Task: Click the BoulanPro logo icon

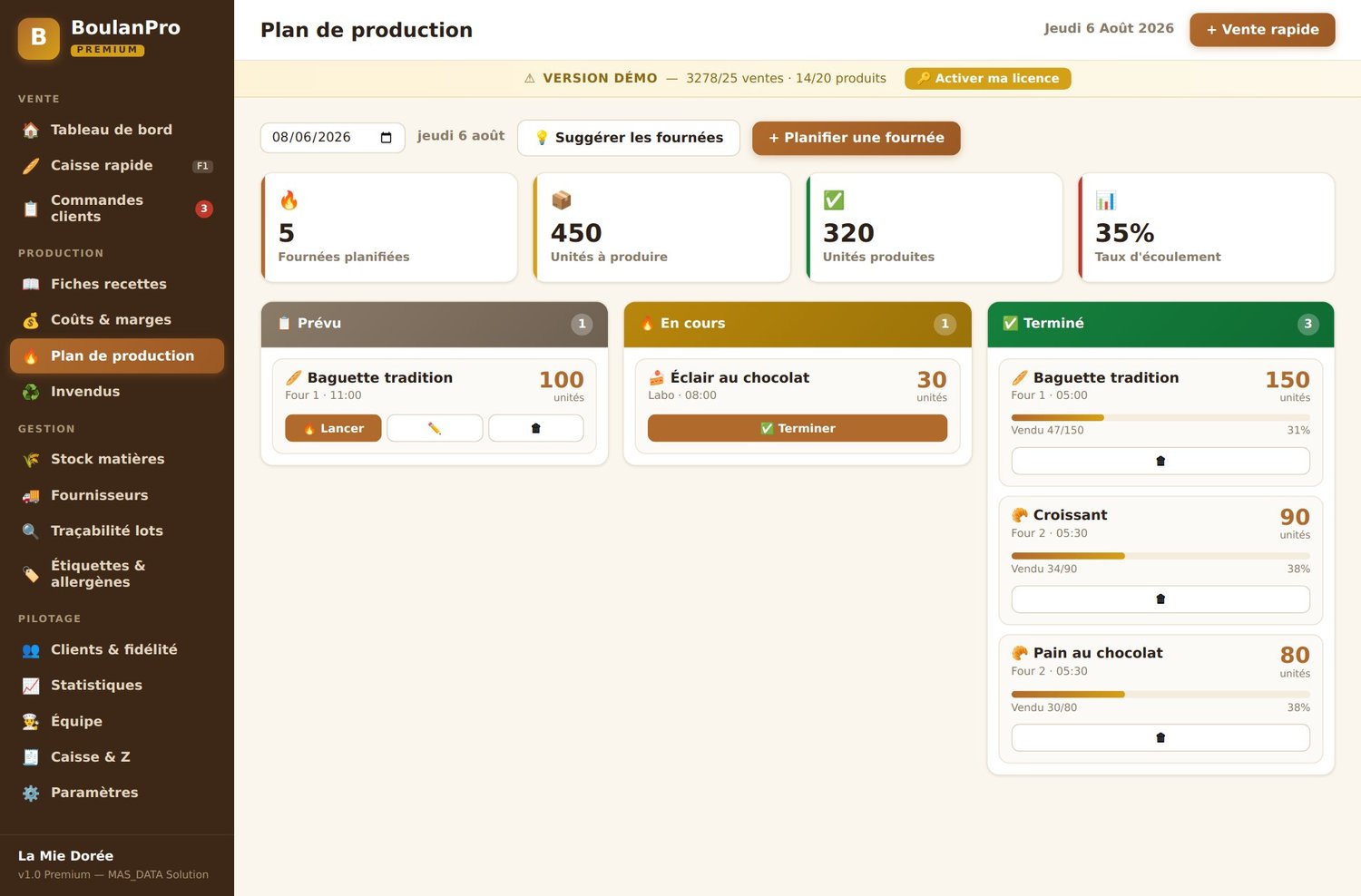Action: point(39,38)
